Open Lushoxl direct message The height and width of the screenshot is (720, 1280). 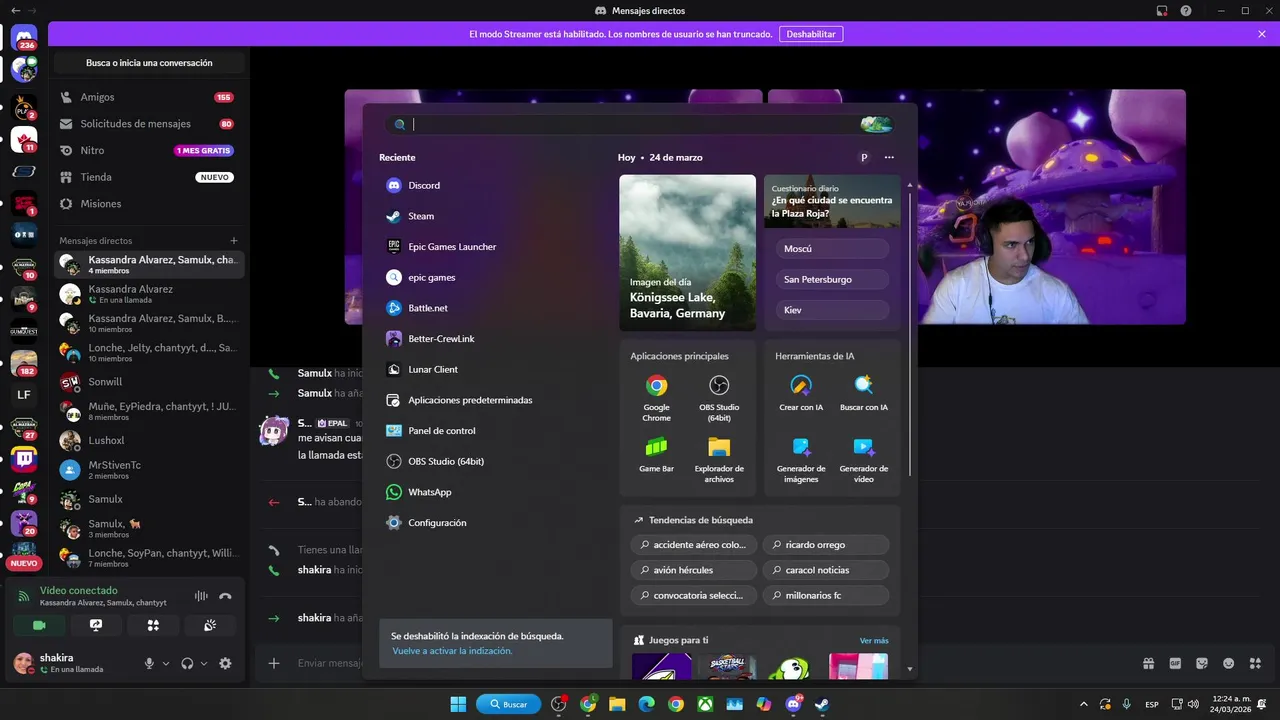tap(147, 440)
